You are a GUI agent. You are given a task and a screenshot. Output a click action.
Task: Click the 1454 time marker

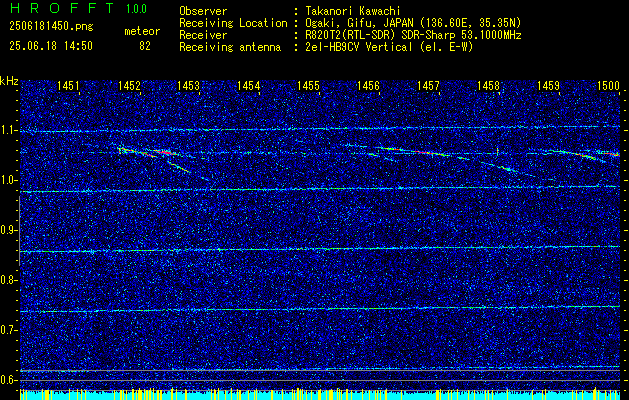[x=249, y=85]
